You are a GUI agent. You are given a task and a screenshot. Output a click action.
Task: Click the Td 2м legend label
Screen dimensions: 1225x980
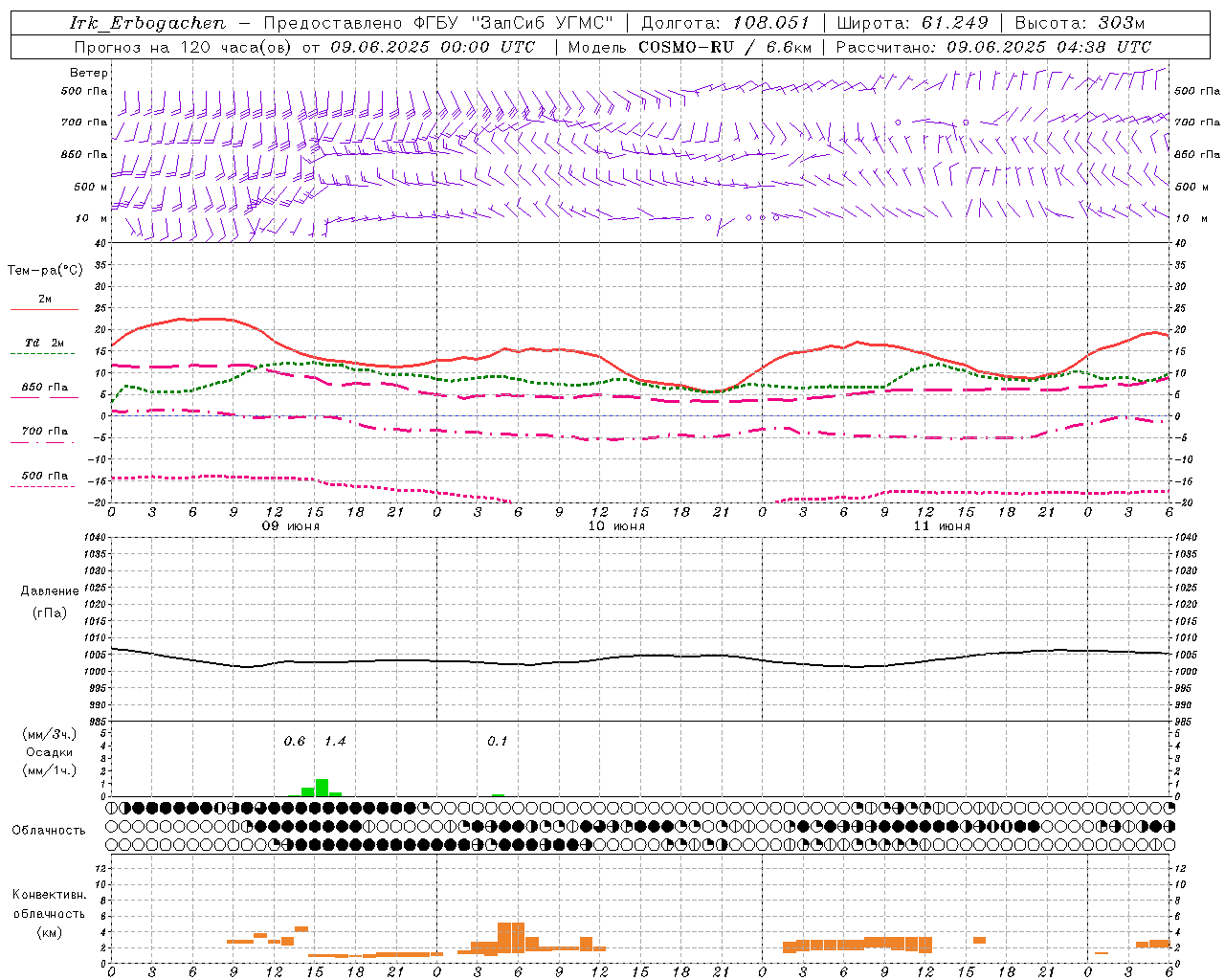pos(44,343)
